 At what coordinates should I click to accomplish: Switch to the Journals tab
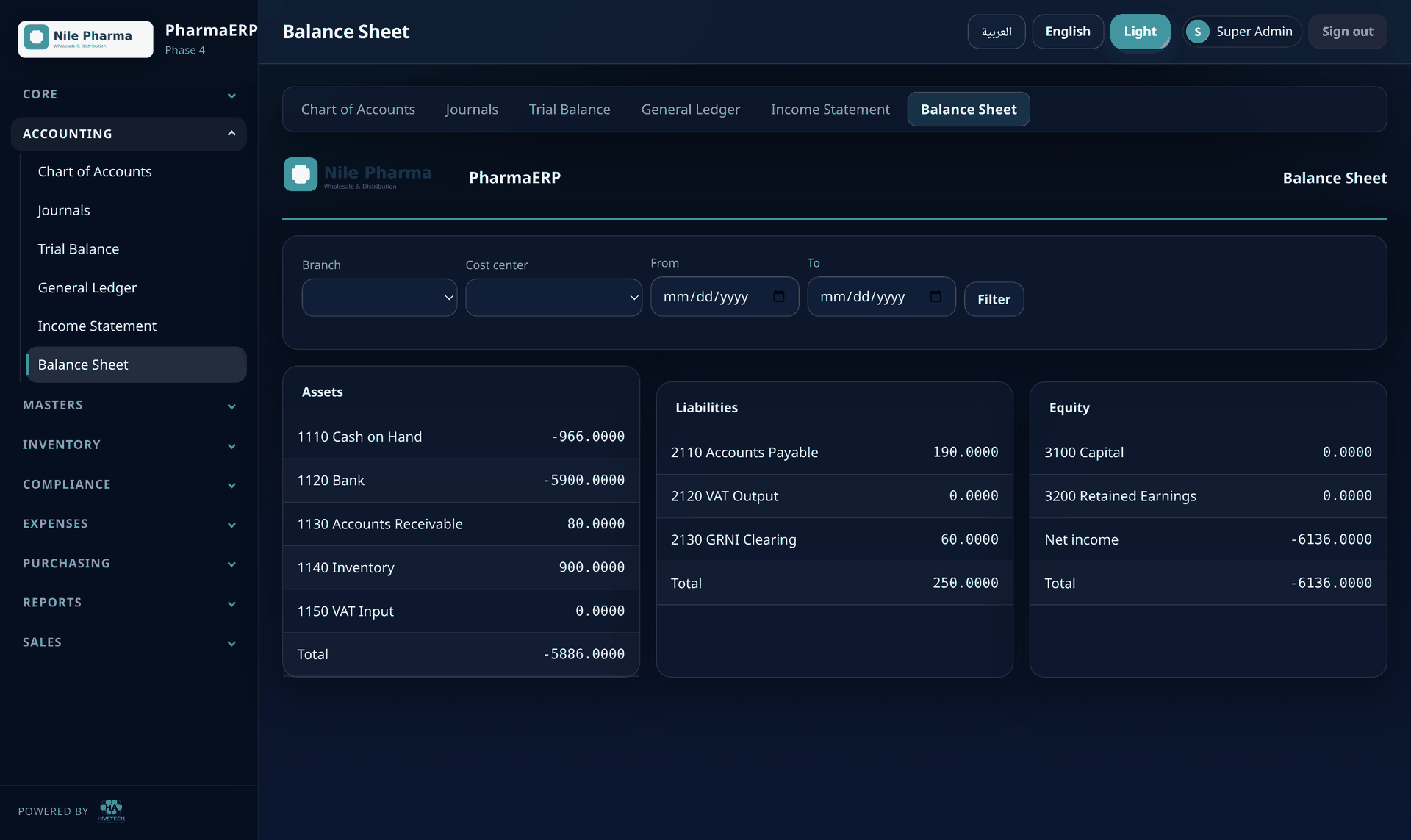[x=472, y=109]
